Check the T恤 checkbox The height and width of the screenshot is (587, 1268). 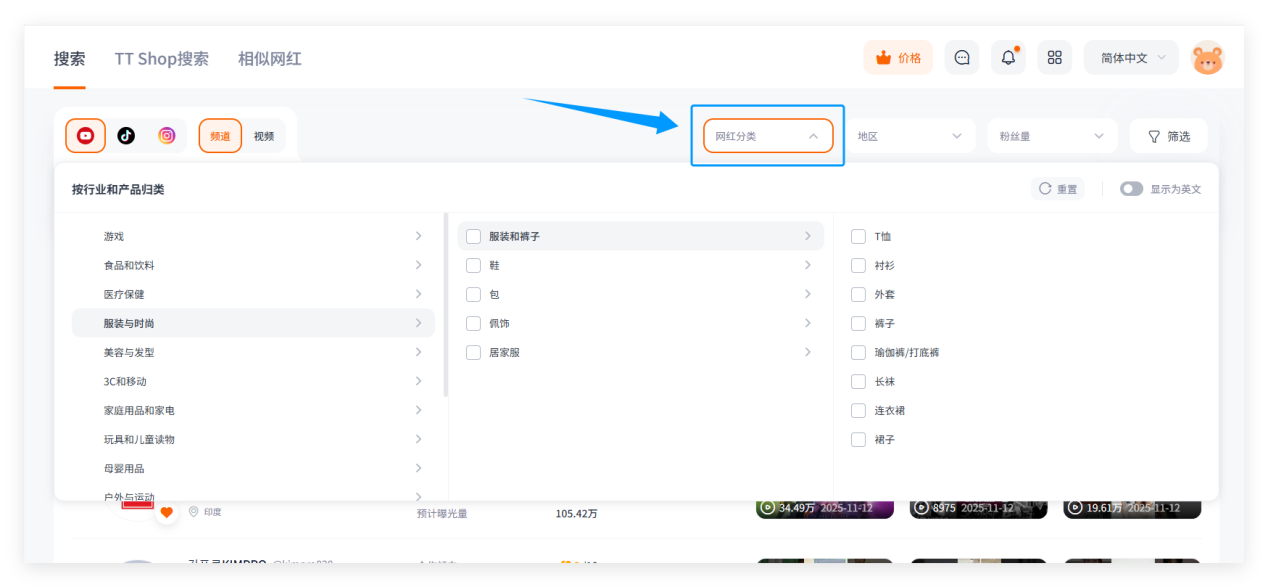click(858, 237)
